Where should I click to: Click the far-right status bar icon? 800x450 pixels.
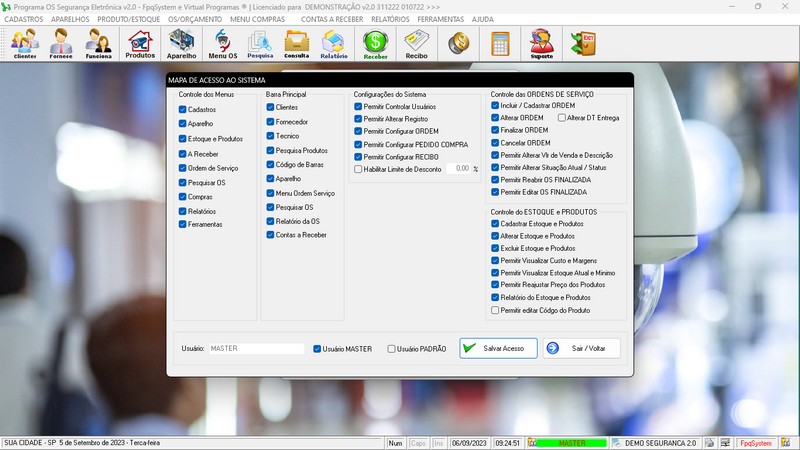(786, 443)
